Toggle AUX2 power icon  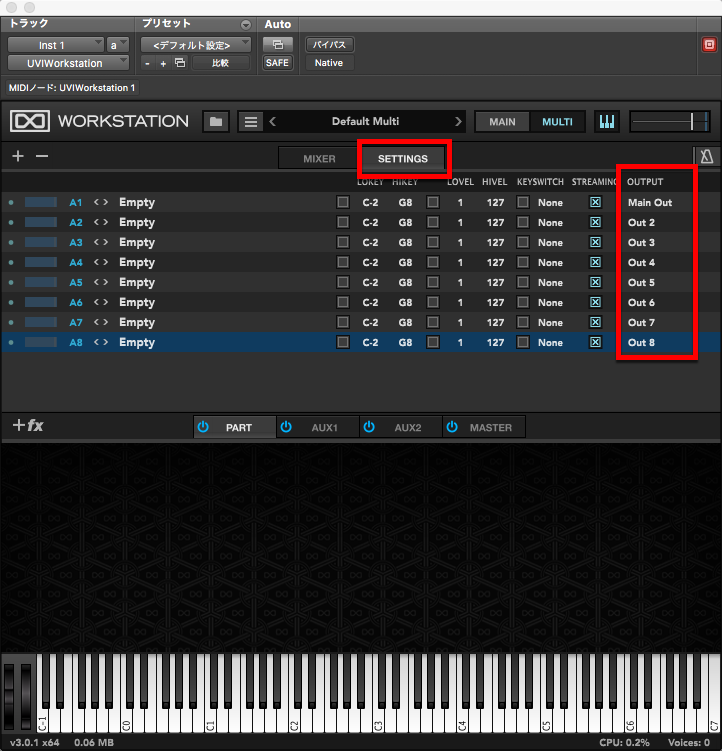point(369,427)
